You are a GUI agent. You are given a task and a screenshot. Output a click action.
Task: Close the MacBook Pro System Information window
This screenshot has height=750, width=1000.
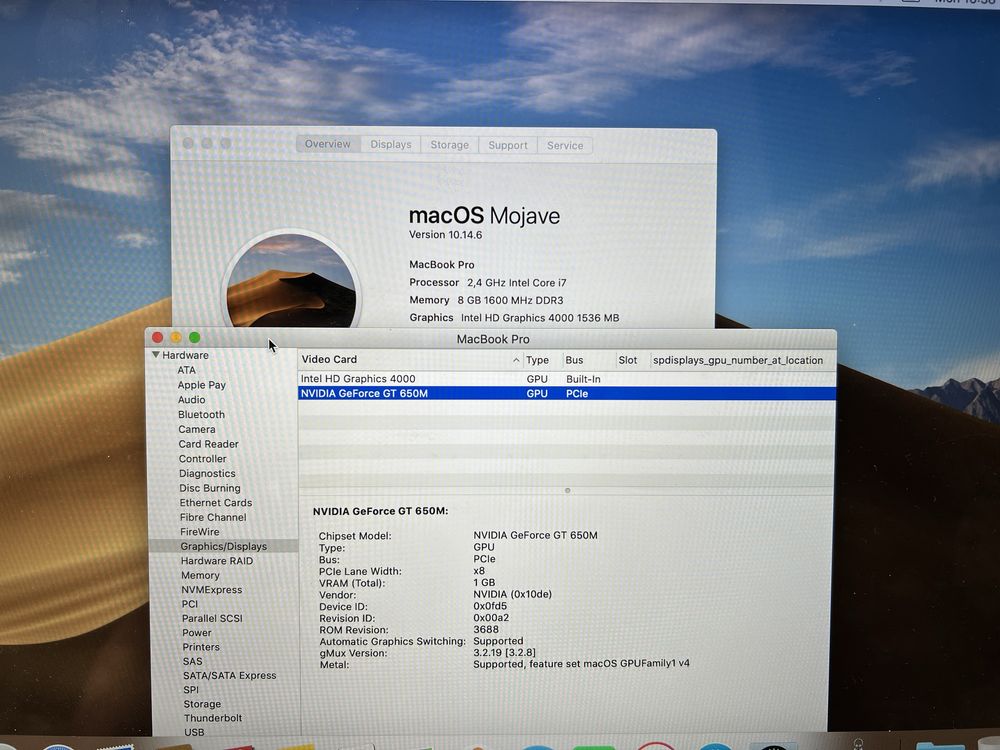158,337
